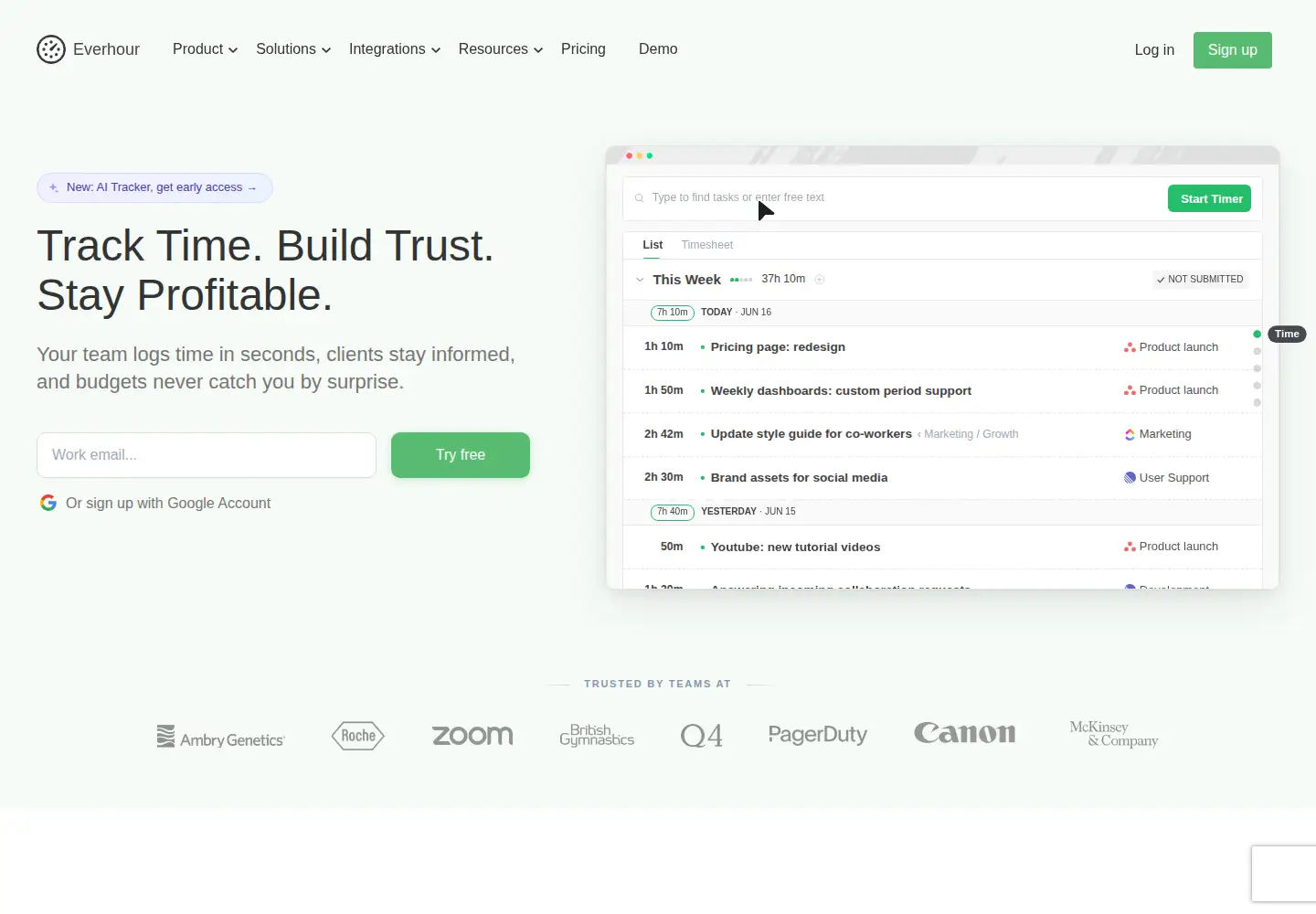The image size is (1316, 914).
Task: Click the plus icon beside 37h 10m
Action: click(820, 280)
